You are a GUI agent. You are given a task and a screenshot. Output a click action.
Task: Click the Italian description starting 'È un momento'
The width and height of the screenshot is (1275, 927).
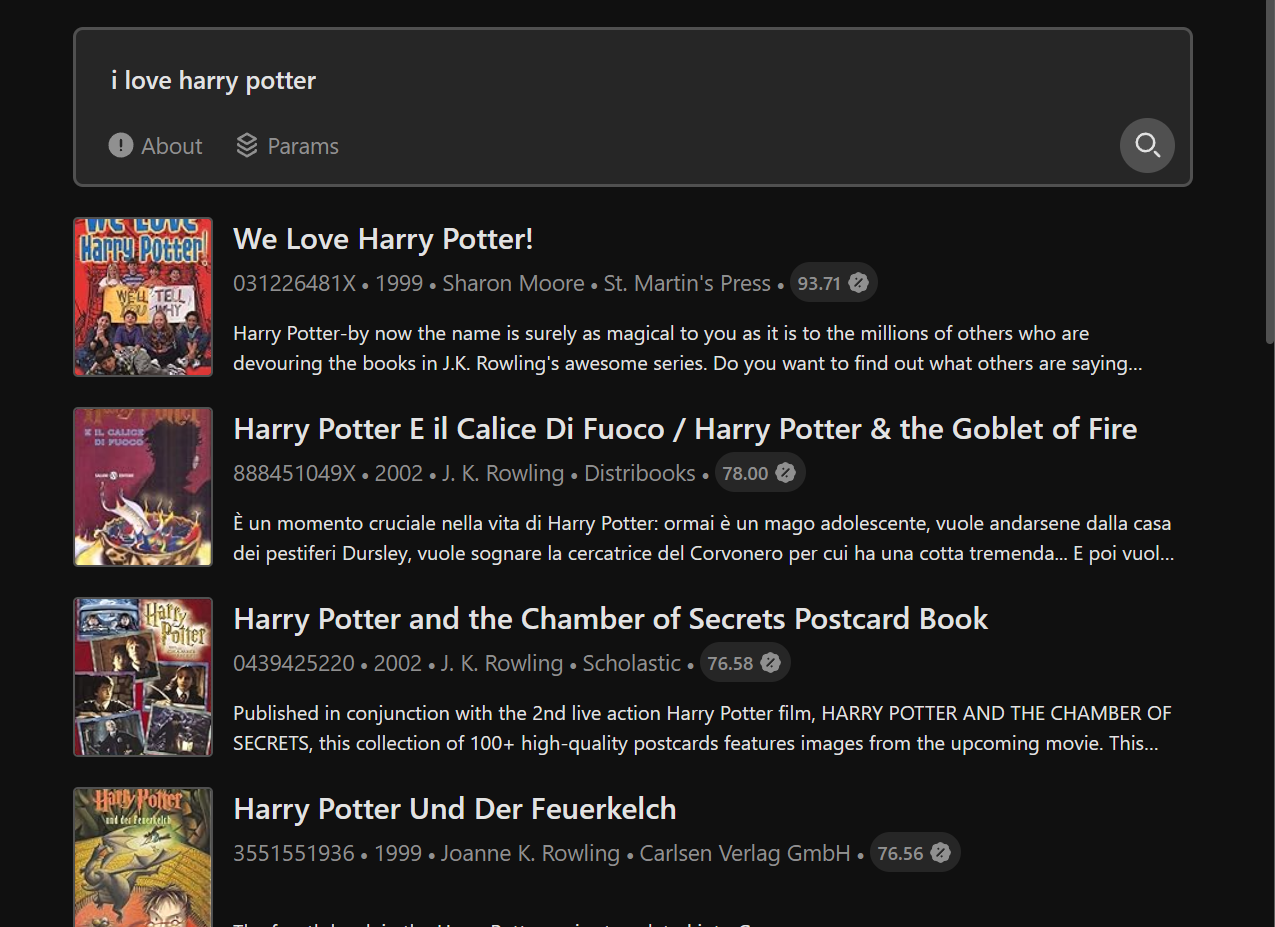pos(703,538)
